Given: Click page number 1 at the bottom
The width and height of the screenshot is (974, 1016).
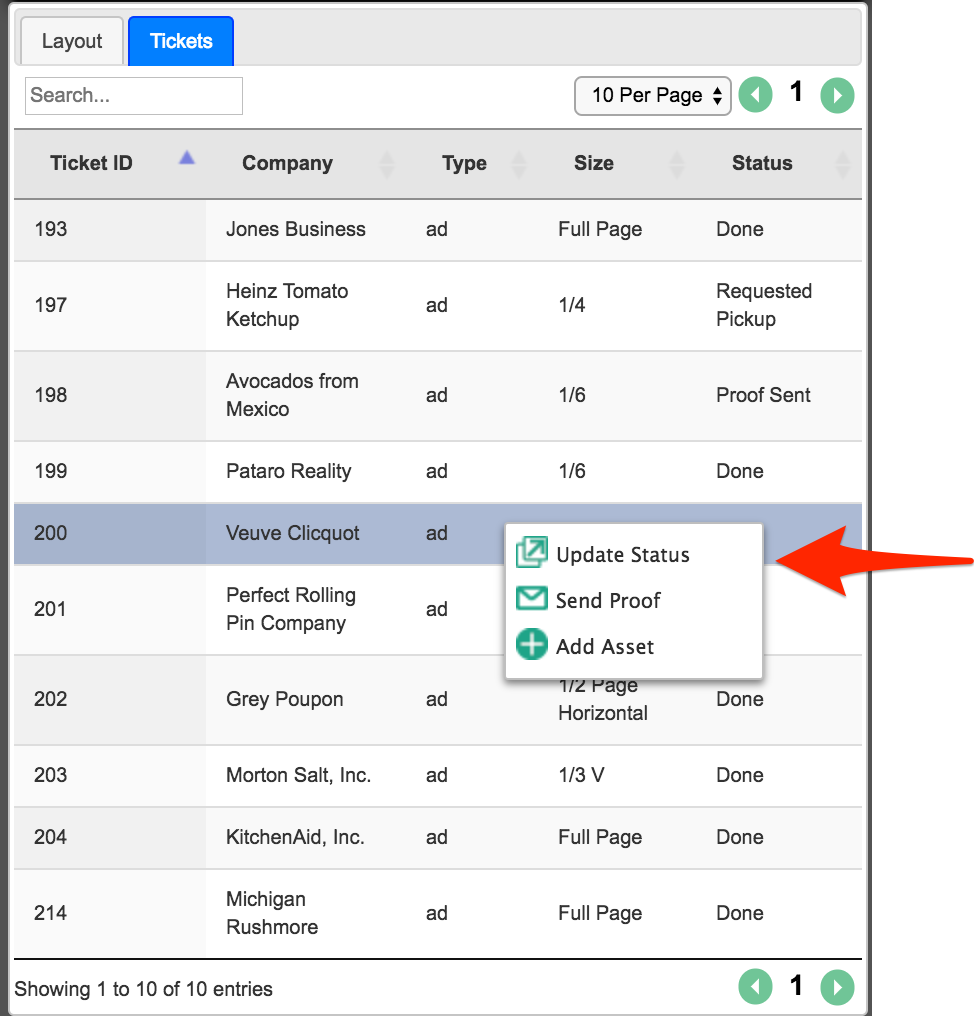Looking at the screenshot, I should point(796,986).
